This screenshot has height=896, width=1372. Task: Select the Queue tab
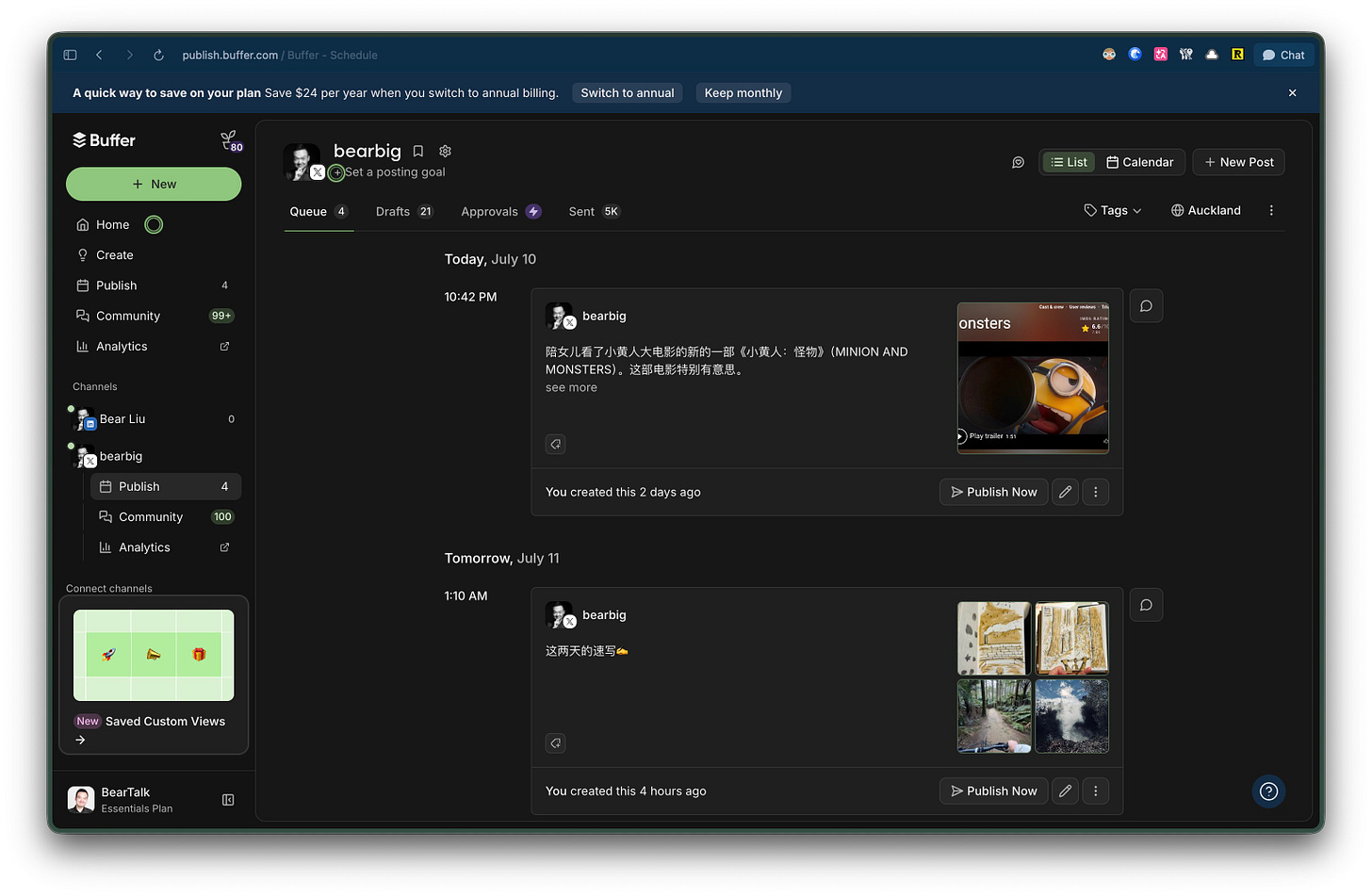pos(318,212)
